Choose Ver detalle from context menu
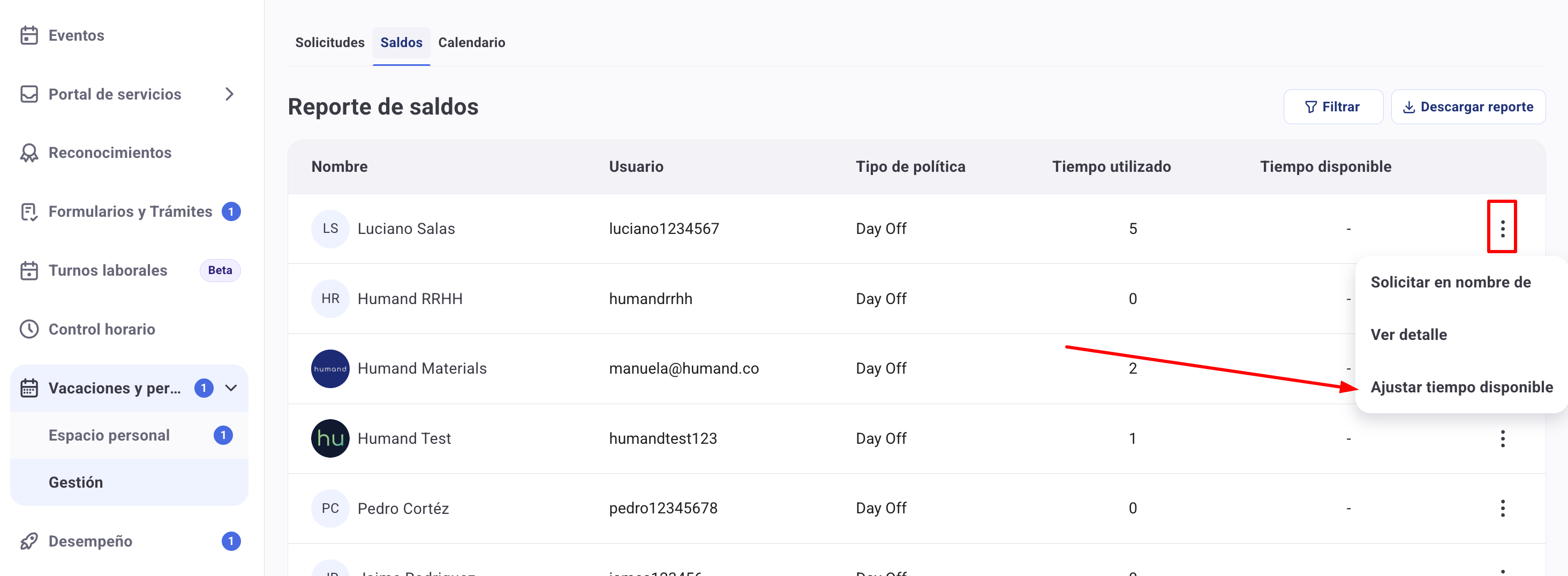This screenshot has height=576, width=1568. click(1408, 335)
